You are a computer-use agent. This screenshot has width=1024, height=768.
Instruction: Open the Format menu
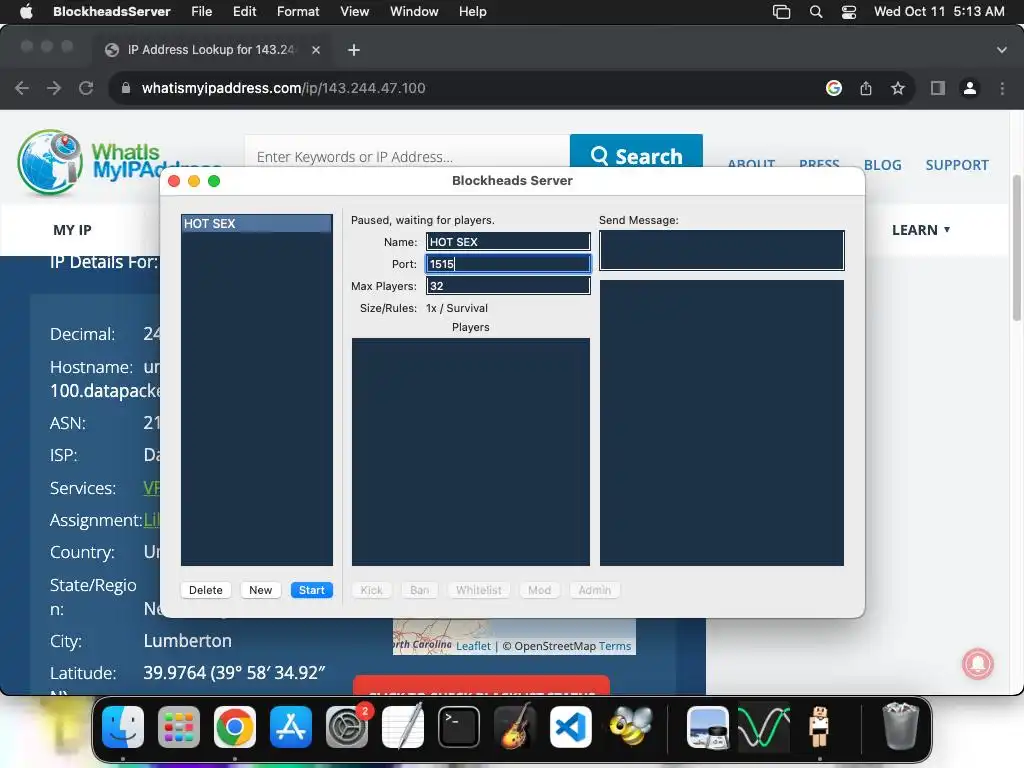pyautogui.click(x=298, y=12)
